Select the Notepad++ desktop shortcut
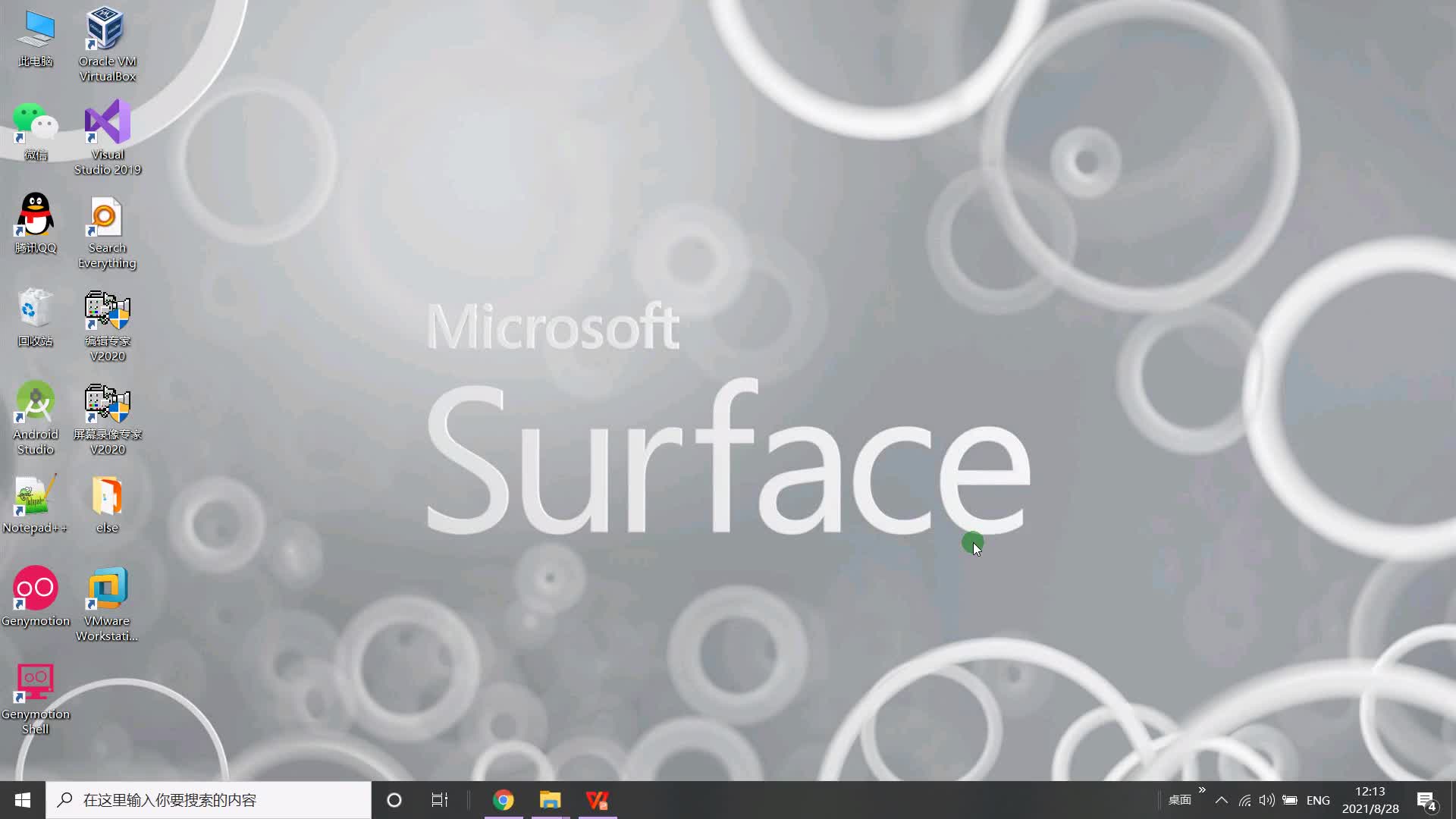Viewport: 1456px width, 819px height. (35, 504)
